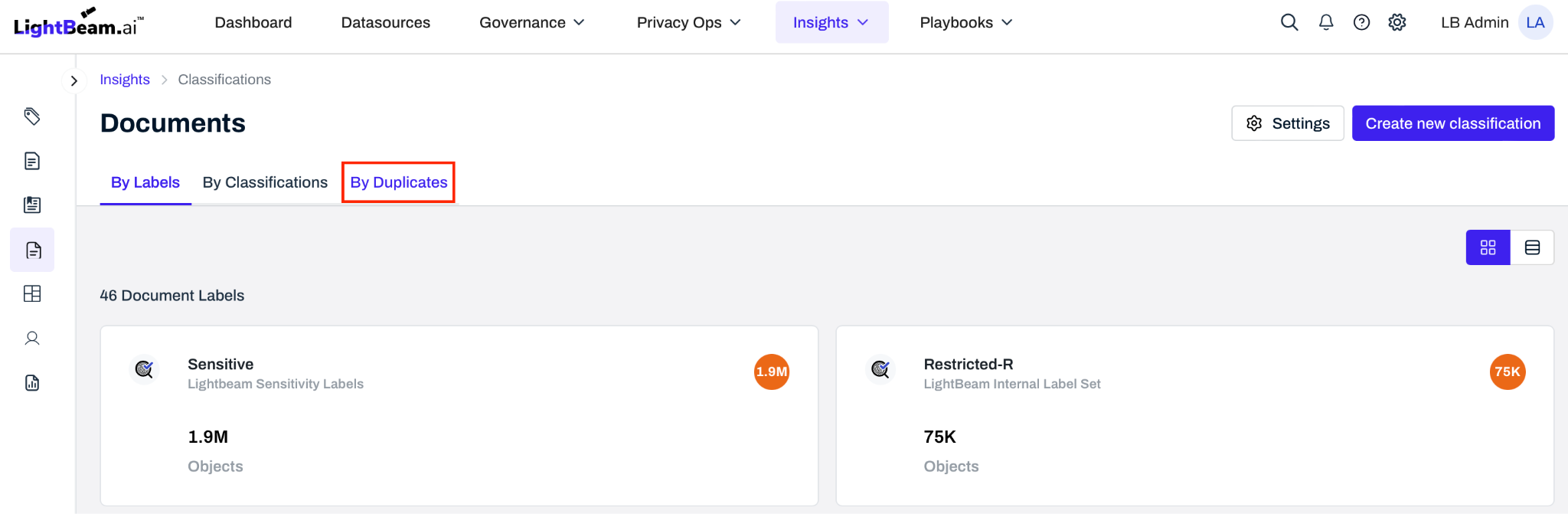Open the help question mark icon

coord(1361,22)
